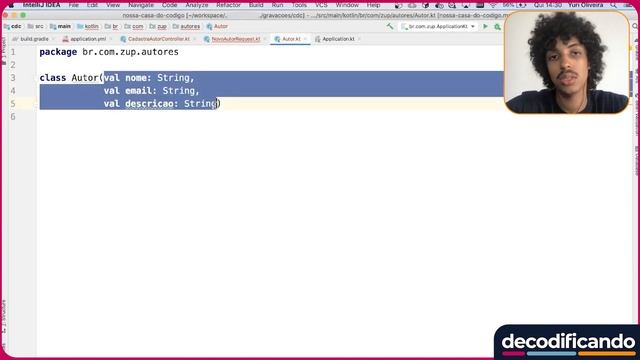
Task: Run the application with green play icon
Action: [485, 27]
